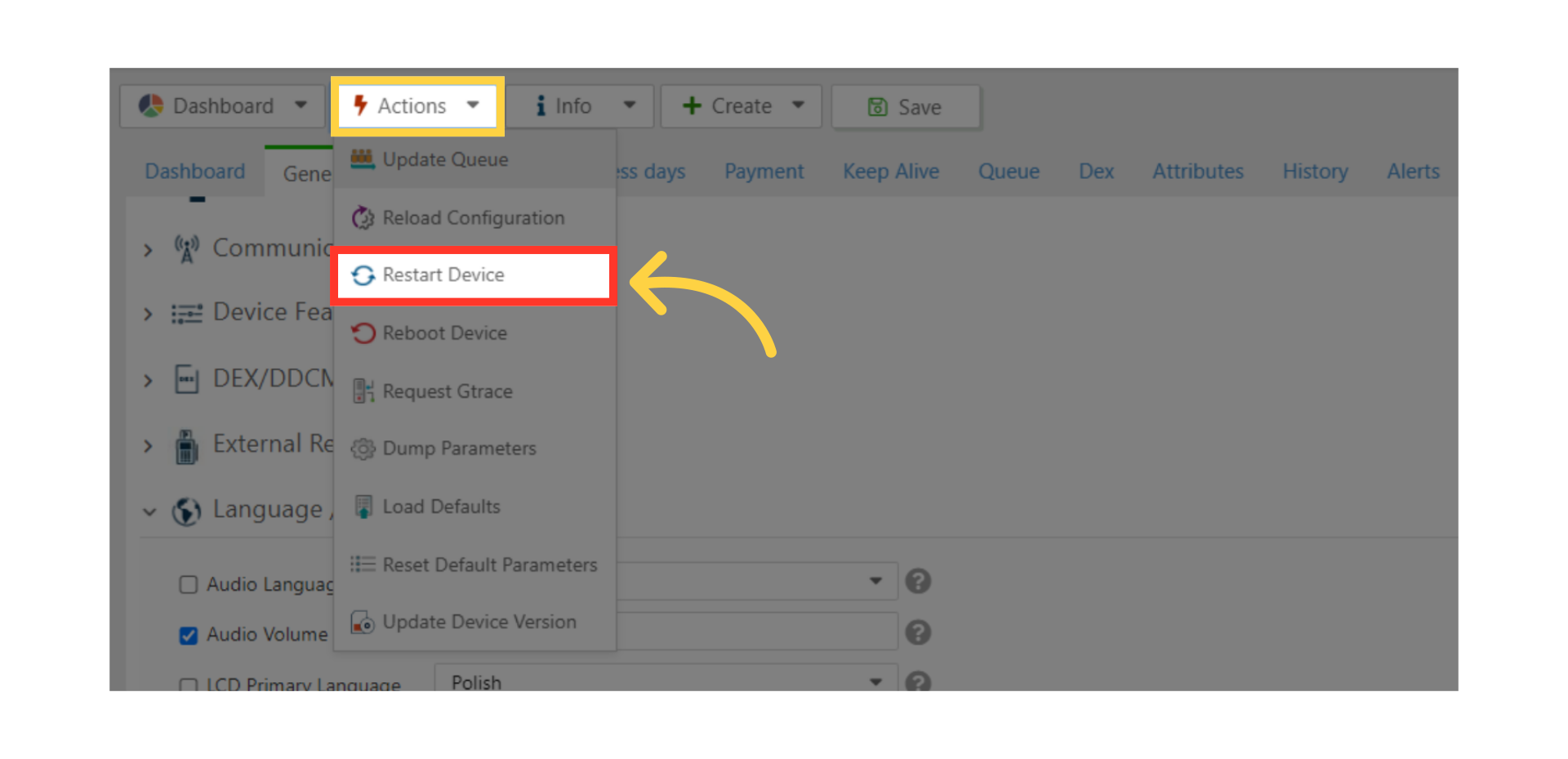Viewport: 1568px width, 759px height.
Task: Tick the LCD Primary Language checkbox
Action: [x=189, y=685]
